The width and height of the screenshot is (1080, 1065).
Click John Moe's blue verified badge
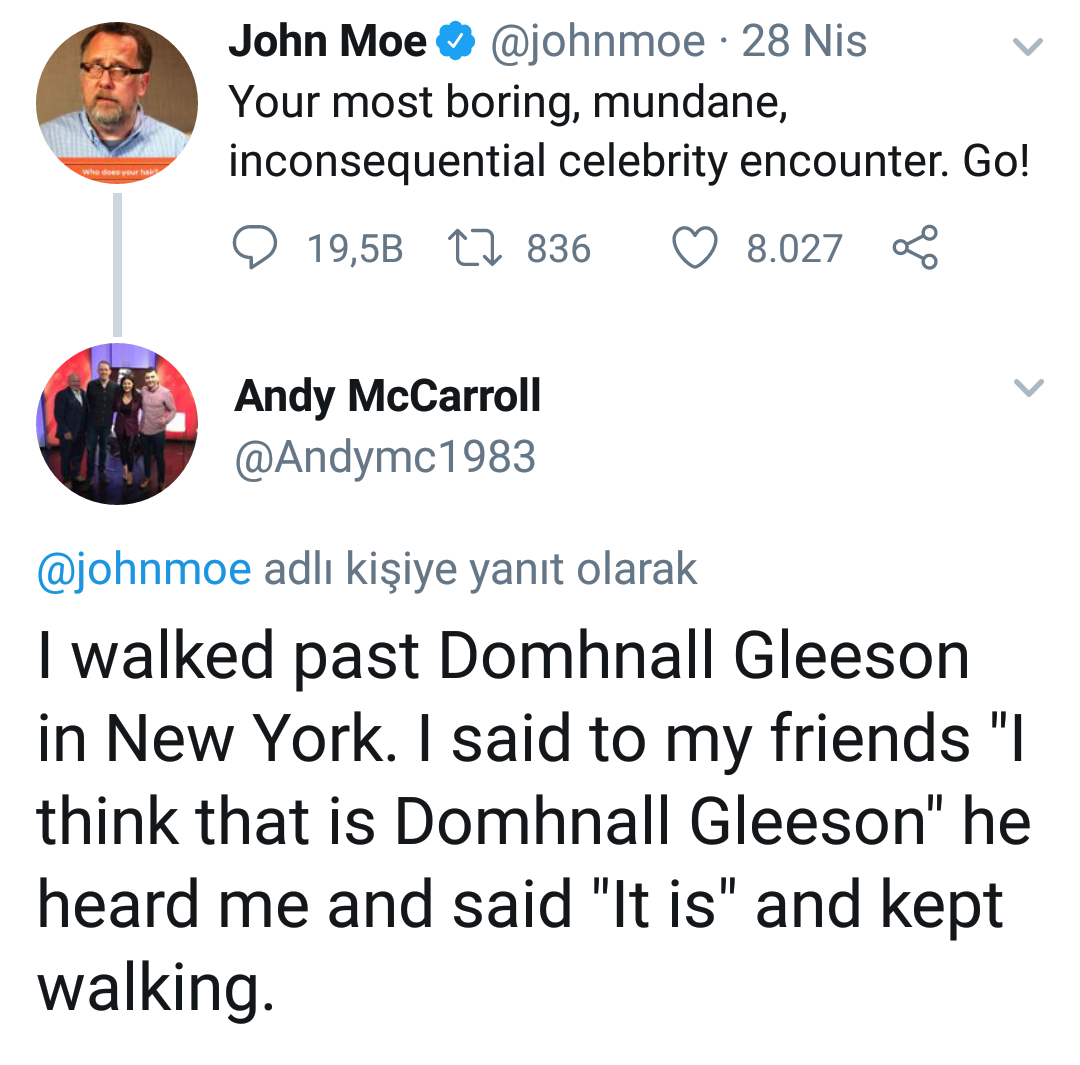[x=457, y=41]
